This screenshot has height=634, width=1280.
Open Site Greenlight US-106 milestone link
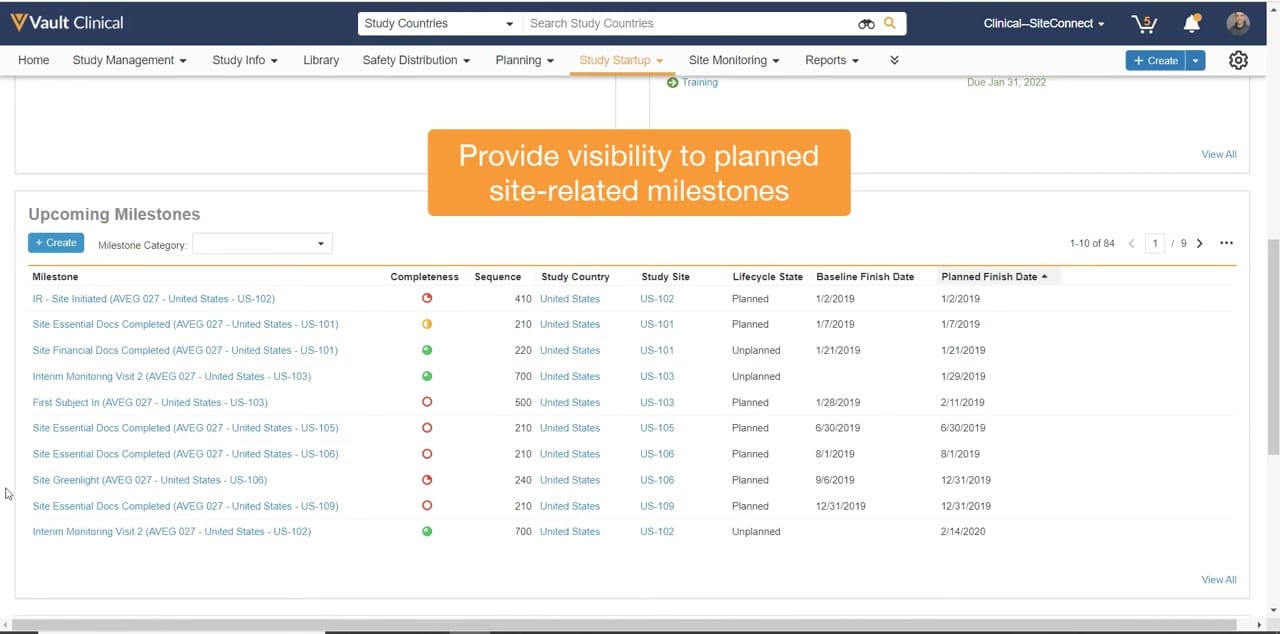point(150,480)
